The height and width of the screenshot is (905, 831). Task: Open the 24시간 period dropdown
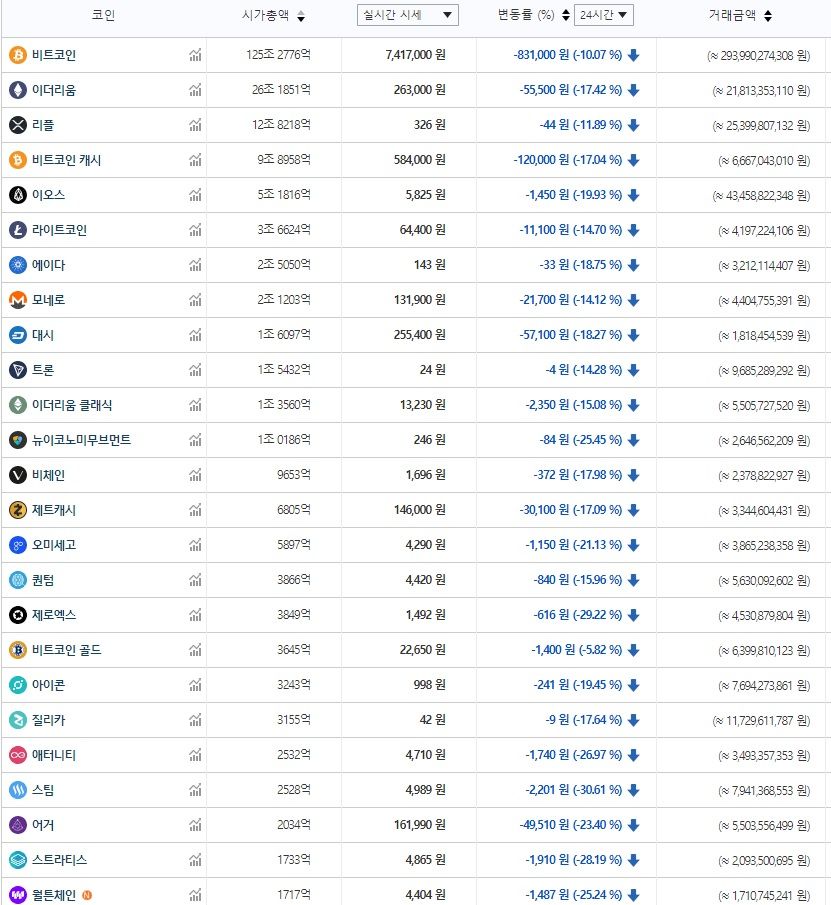(604, 15)
